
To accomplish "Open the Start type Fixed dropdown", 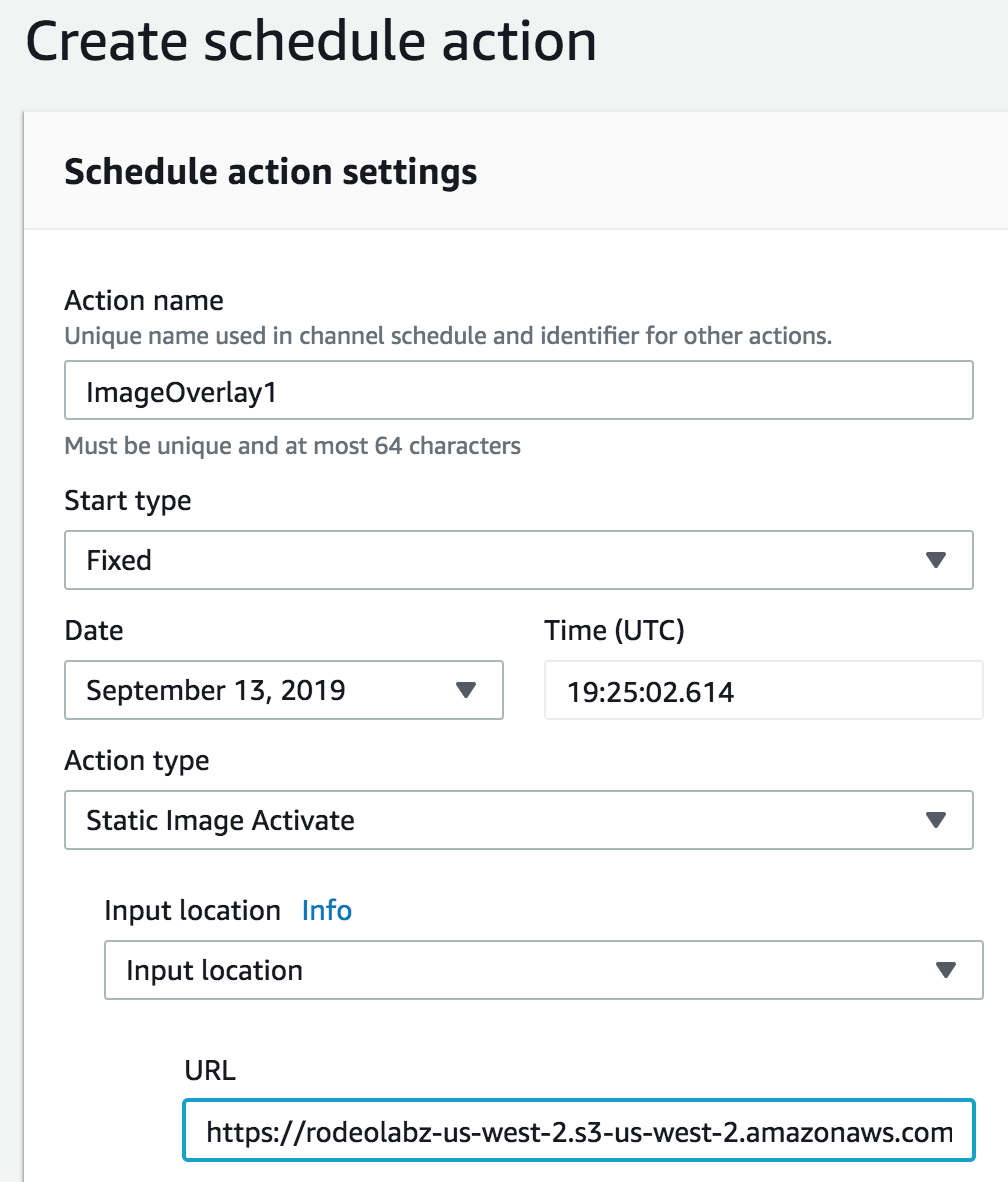I will click(519, 560).
